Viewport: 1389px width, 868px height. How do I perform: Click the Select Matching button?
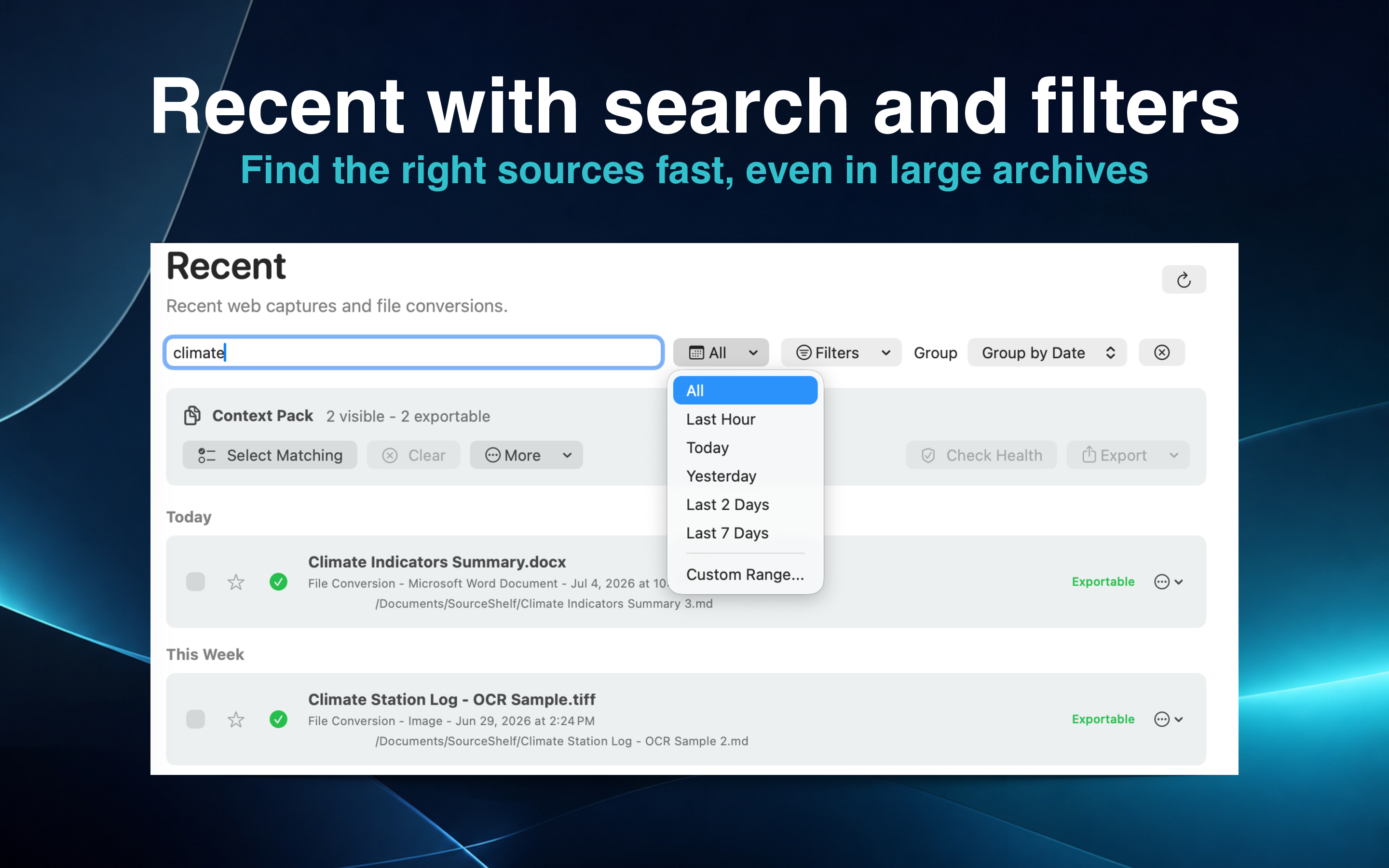(270, 455)
